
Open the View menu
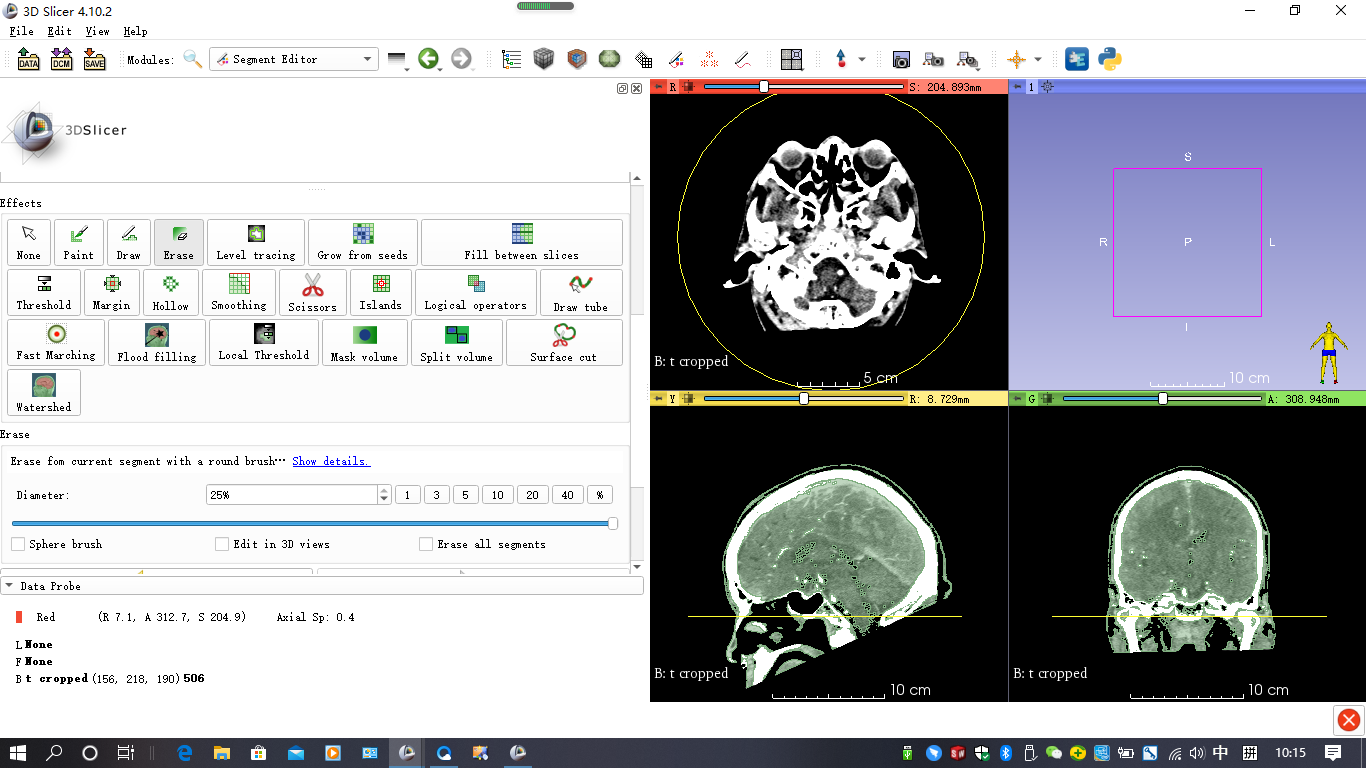click(97, 32)
